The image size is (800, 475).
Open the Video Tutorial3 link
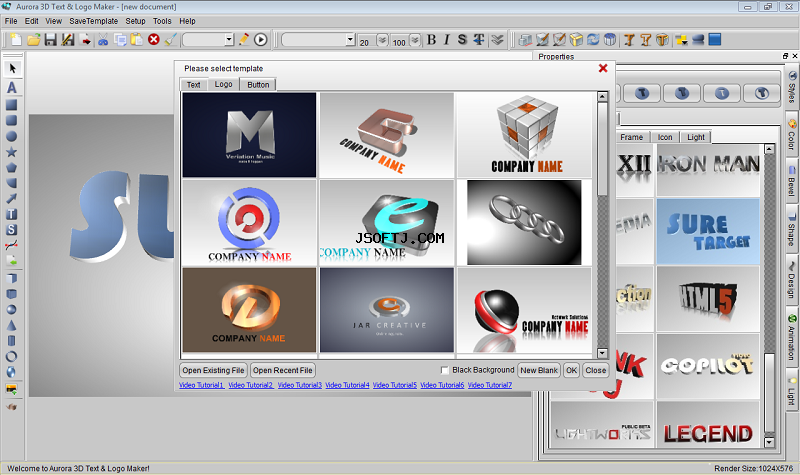[299, 385]
